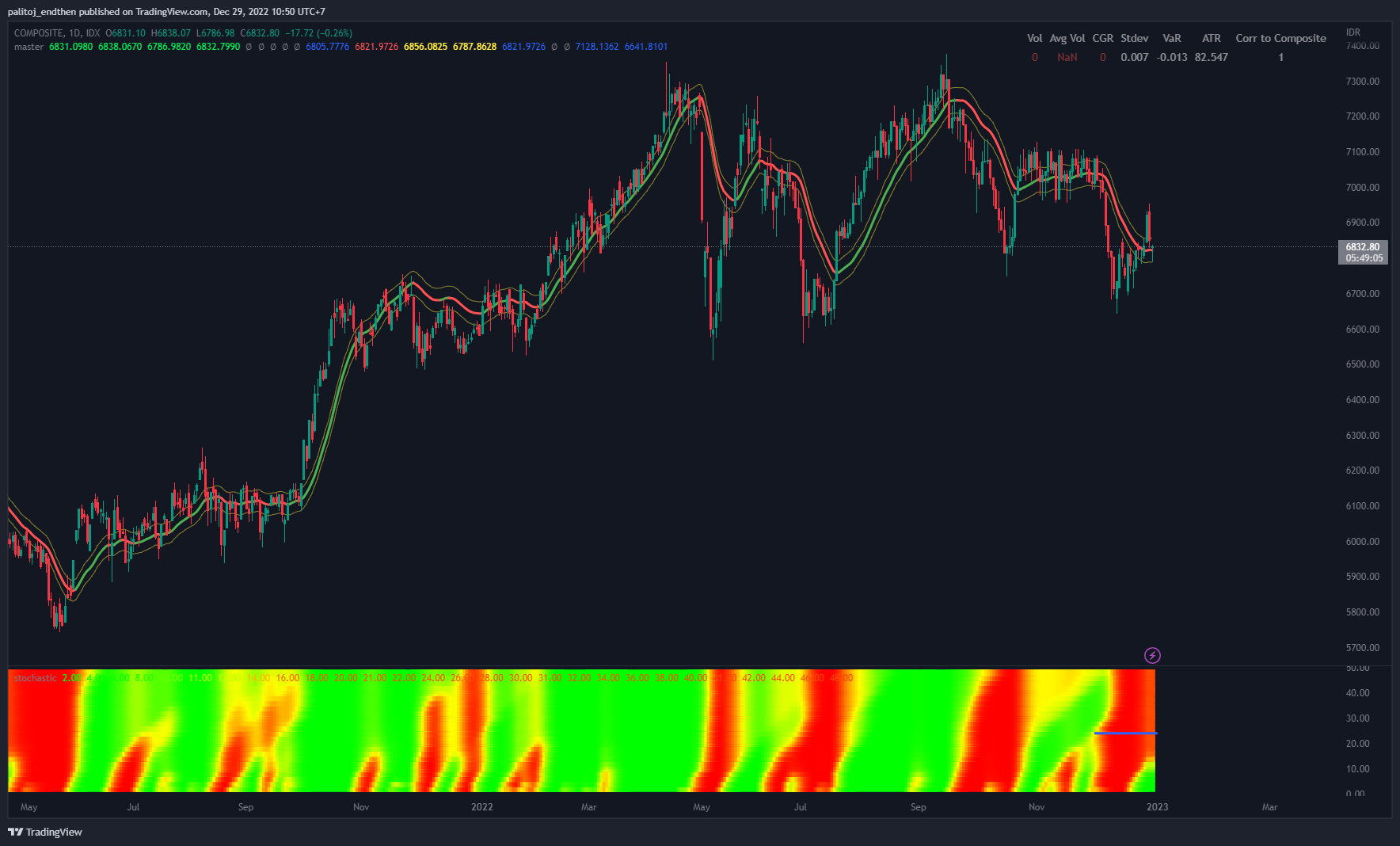The height and width of the screenshot is (846, 1400).
Task: Select the 'master' indicator label
Action: coord(29,47)
